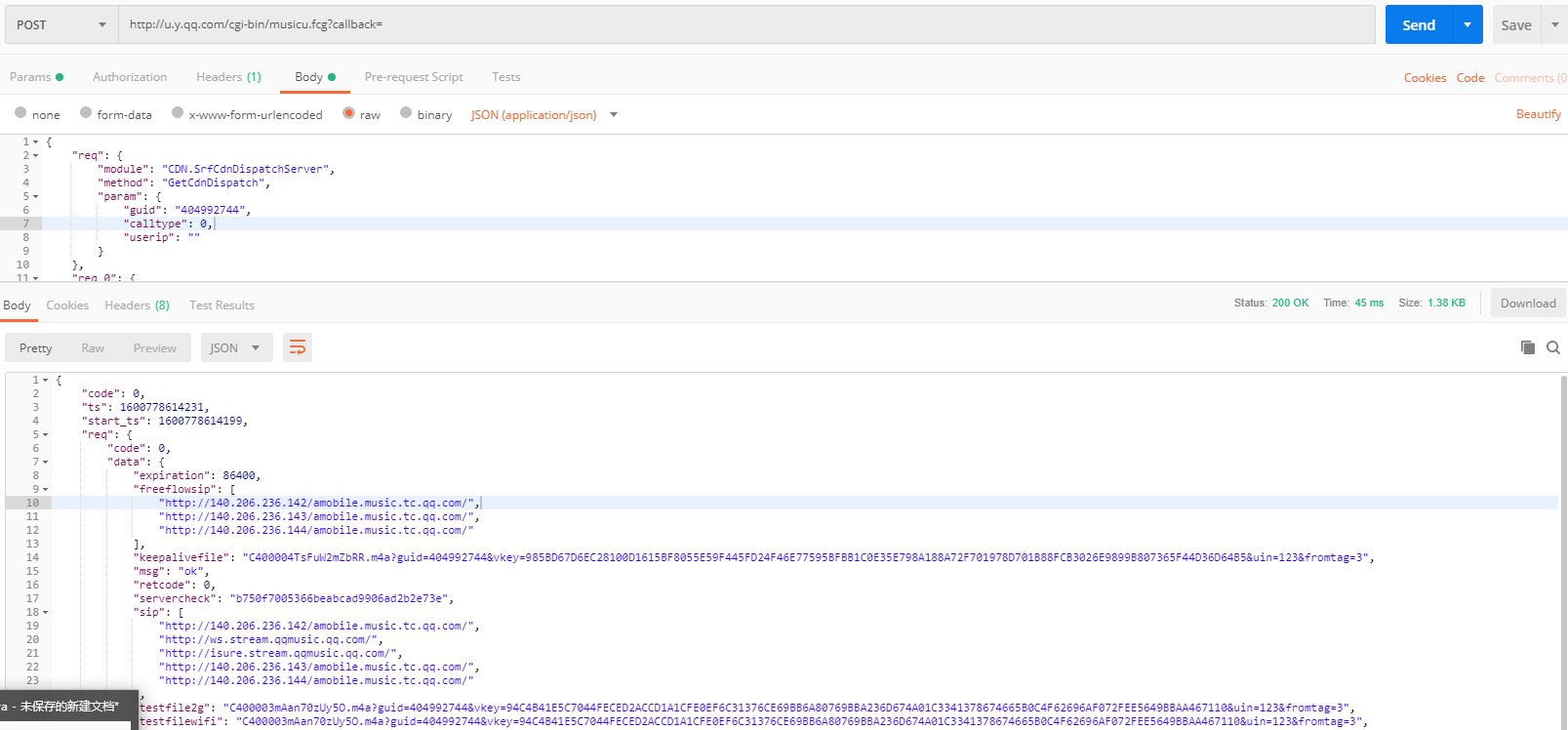1568x730 pixels.
Task: Open the JSON (application/json) content type dropdown
Action: click(544, 114)
